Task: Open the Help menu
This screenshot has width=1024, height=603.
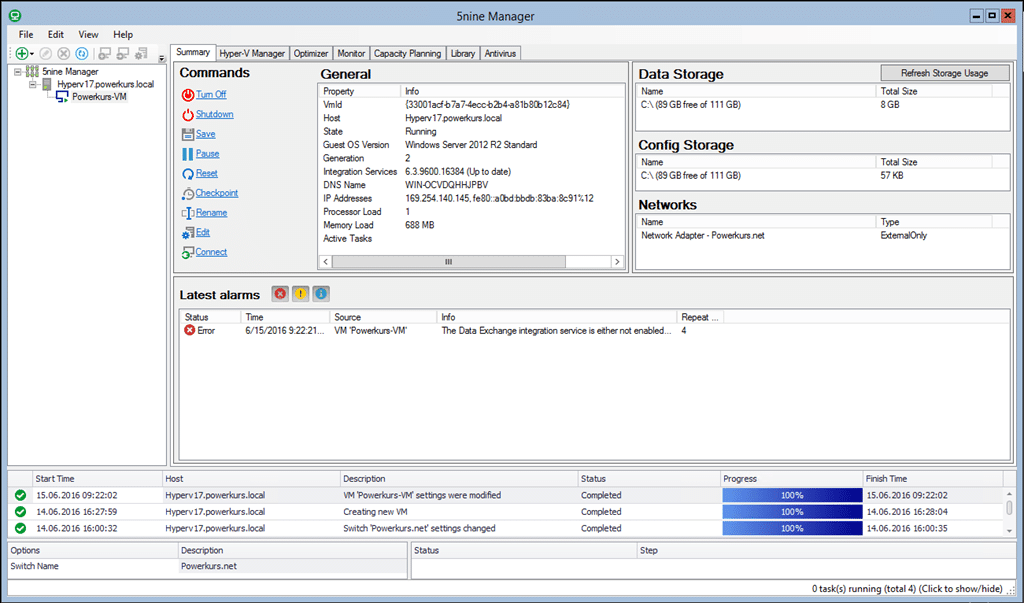Action: click(123, 35)
